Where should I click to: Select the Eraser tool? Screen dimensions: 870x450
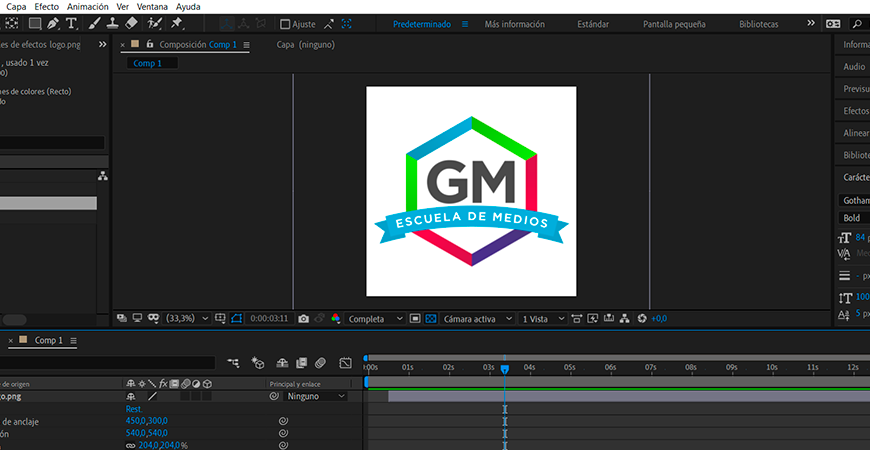(131, 24)
